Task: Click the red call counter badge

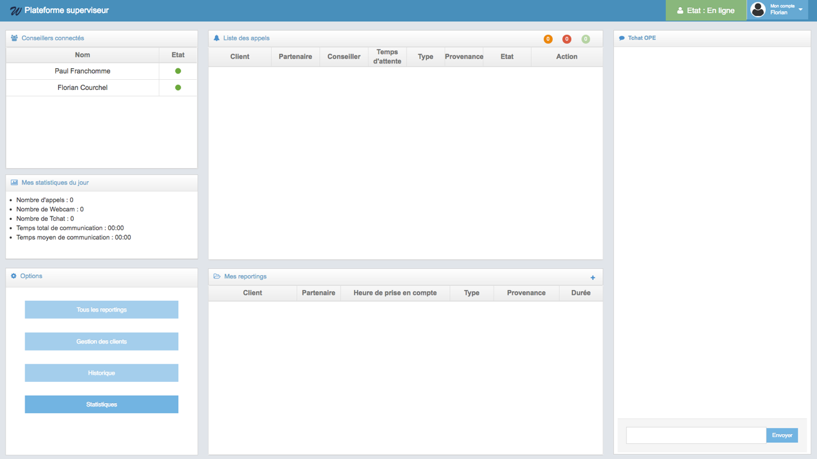Action: tap(567, 39)
